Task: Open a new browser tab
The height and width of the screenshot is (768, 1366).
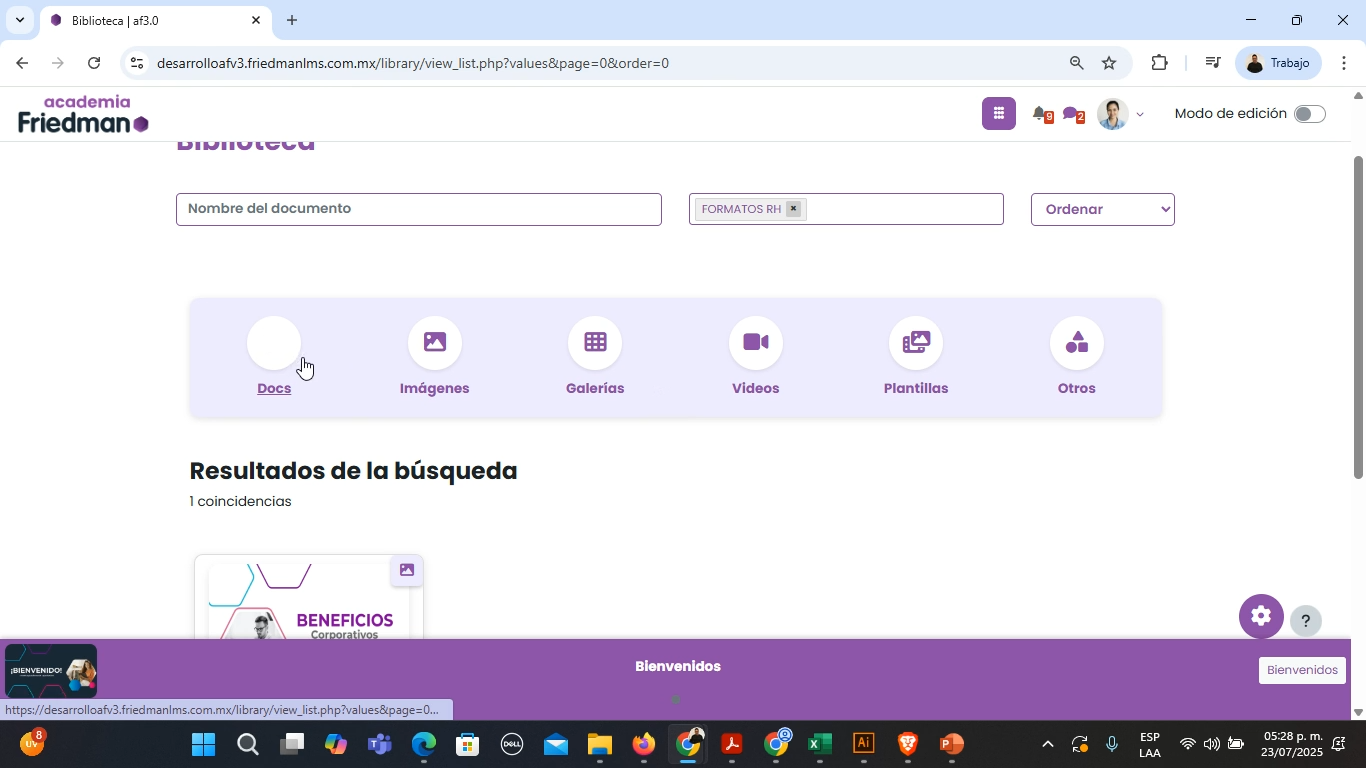Action: pyautogui.click(x=292, y=20)
